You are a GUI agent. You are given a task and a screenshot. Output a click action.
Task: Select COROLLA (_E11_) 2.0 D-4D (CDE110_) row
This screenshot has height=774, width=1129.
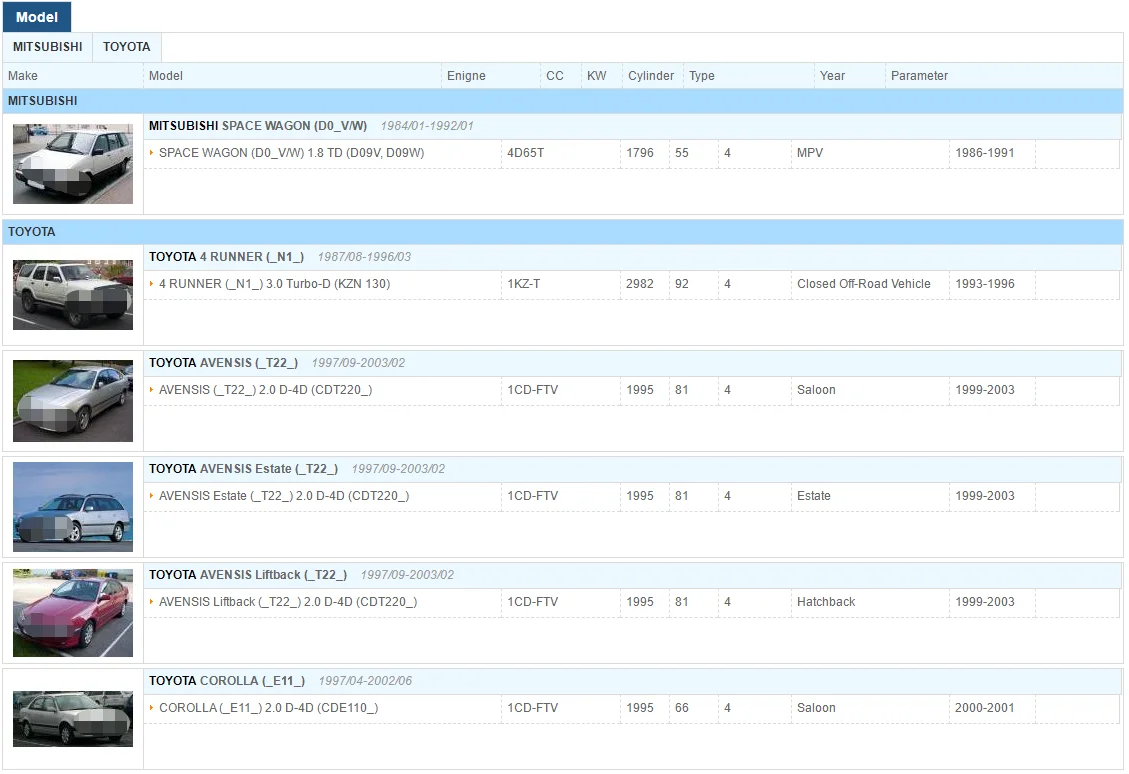[x=631, y=708]
